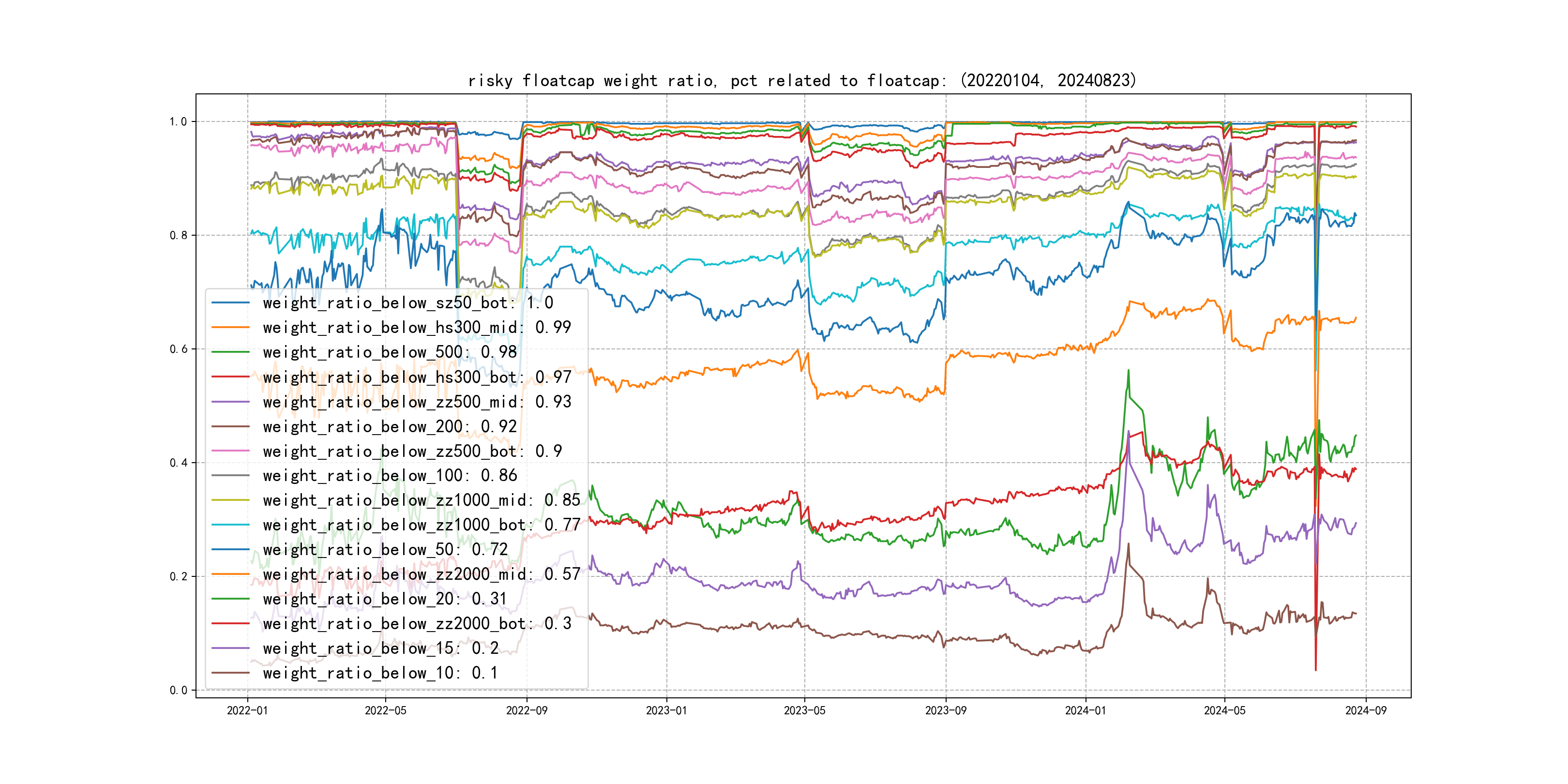Select legend entry weight_ratio_below_200
1568x784 pixels.
click(389, 426)
